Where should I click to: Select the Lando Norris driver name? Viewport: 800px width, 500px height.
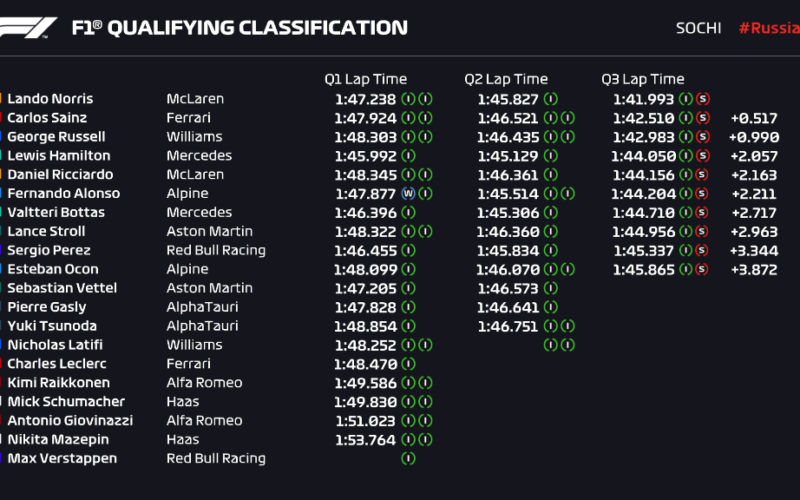[50, 98]
